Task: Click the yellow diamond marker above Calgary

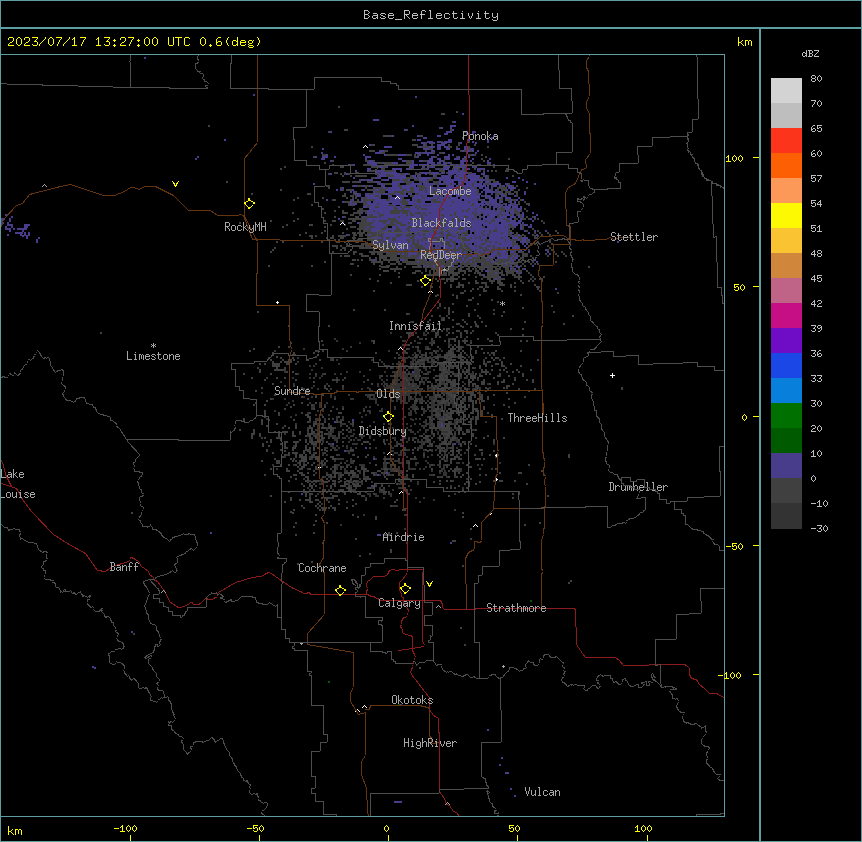Action: pos(405,589)
